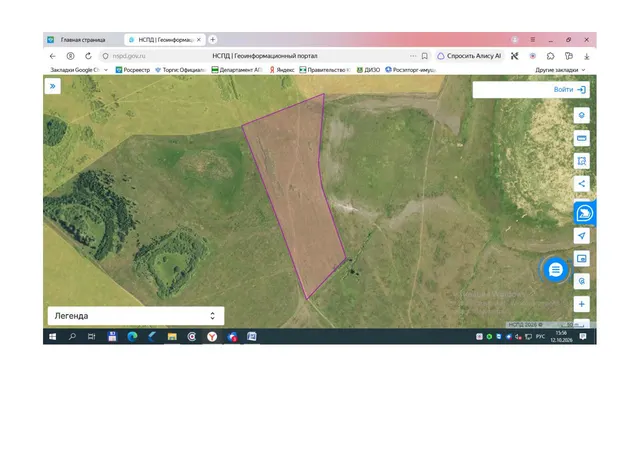Expand Закладки Google Chrome bookmarks folder
The height and width of the screenshot is (452, 640).
(79, 70)
